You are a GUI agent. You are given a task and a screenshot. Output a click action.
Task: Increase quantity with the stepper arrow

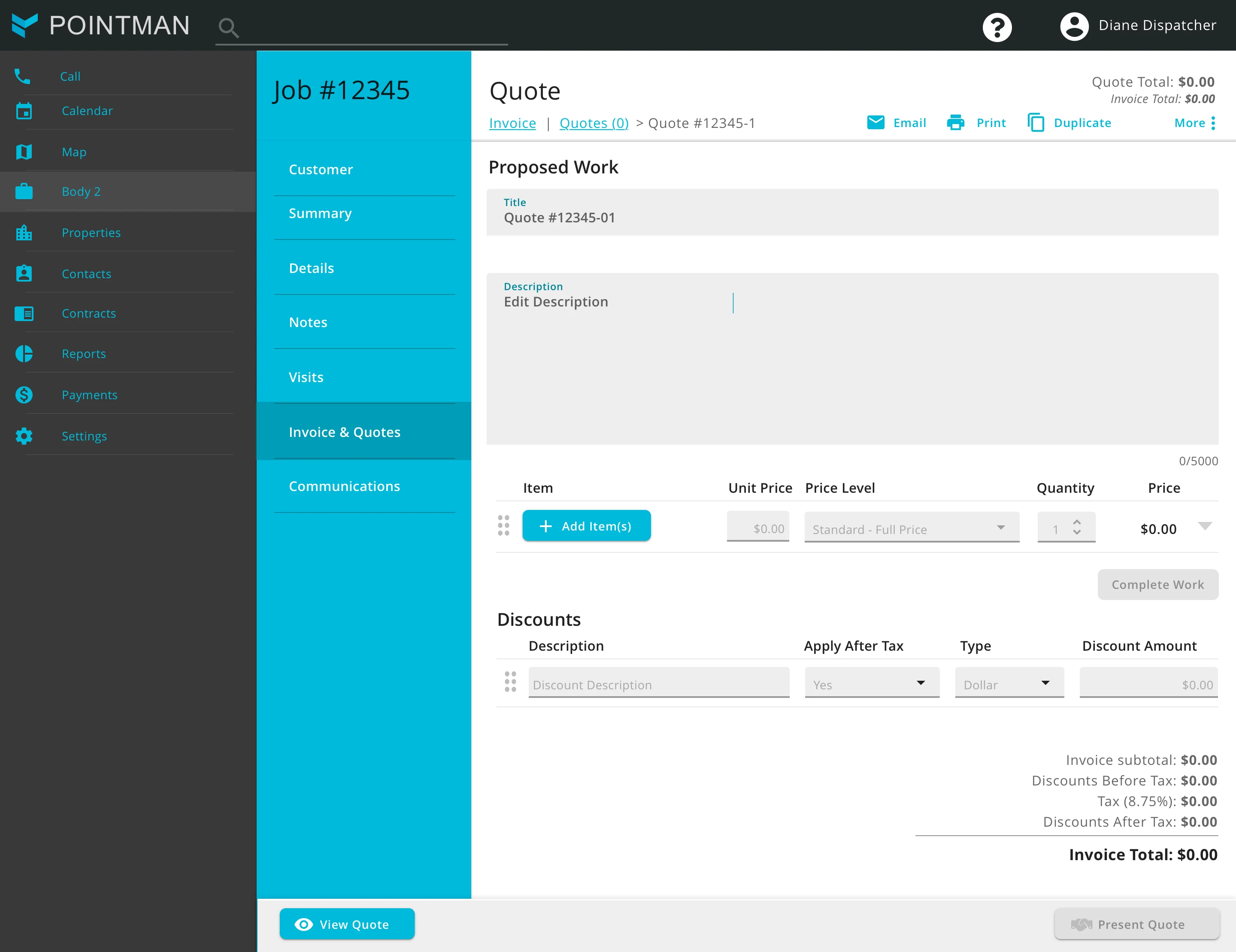[x=1077, y=522]
